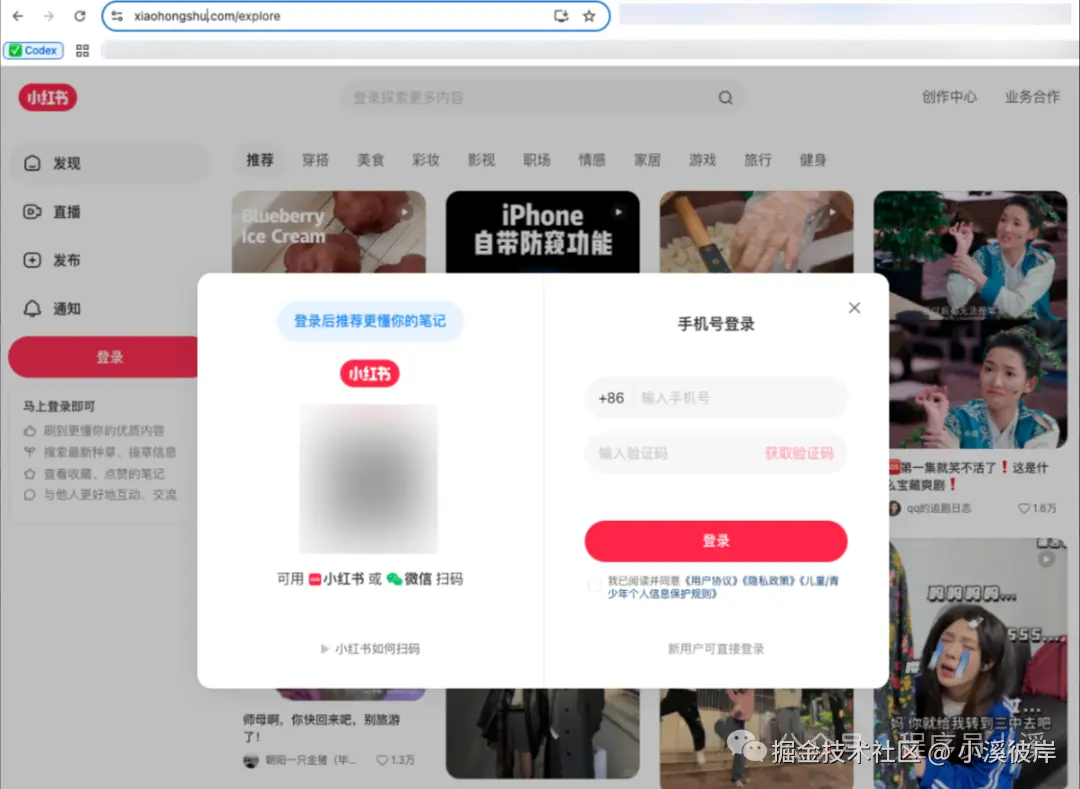The image size is (1080, 789).
Task: Open the Blueberry Ice Cream video thumbnail
Action: [329, 232]
